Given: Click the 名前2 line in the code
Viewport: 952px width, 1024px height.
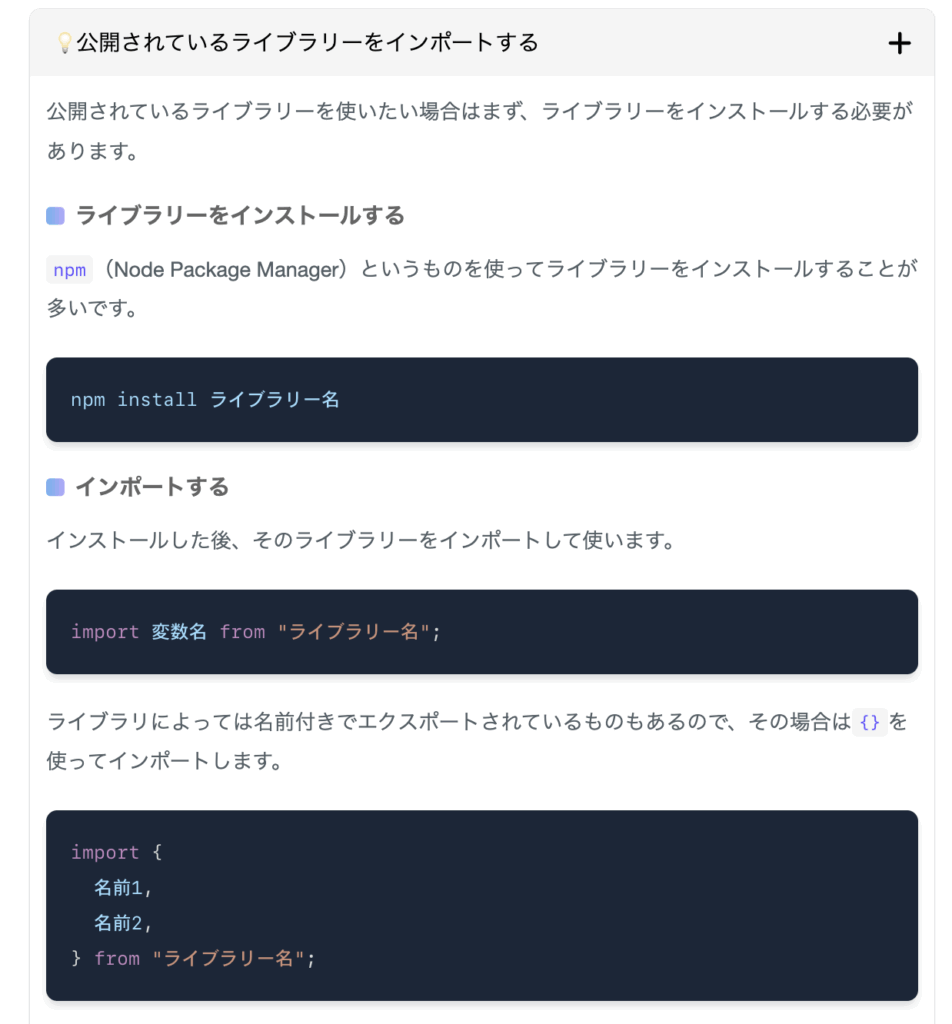Looking at the screenshot, I should (123, 923).
